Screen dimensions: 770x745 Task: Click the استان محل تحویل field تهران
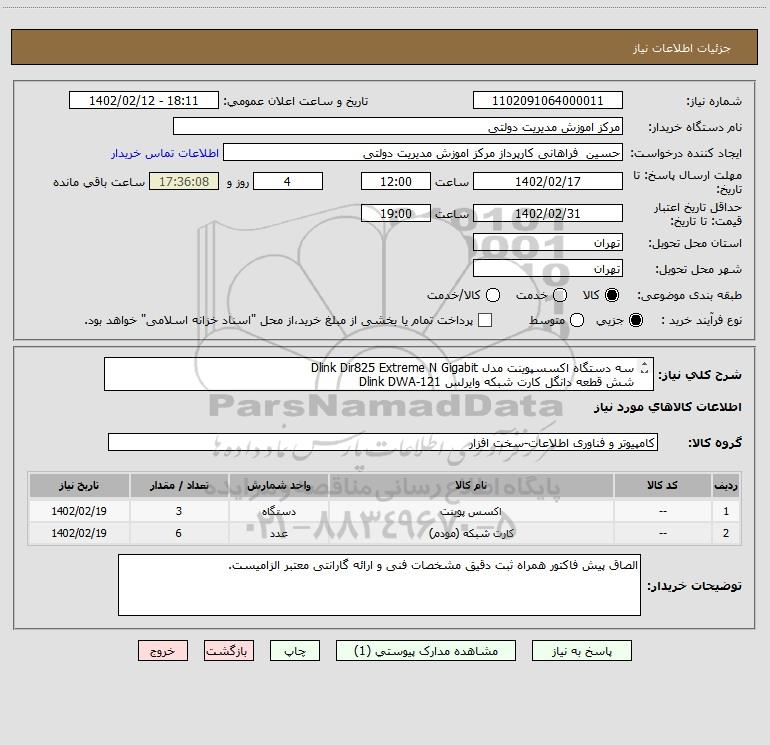pos(548,243)
